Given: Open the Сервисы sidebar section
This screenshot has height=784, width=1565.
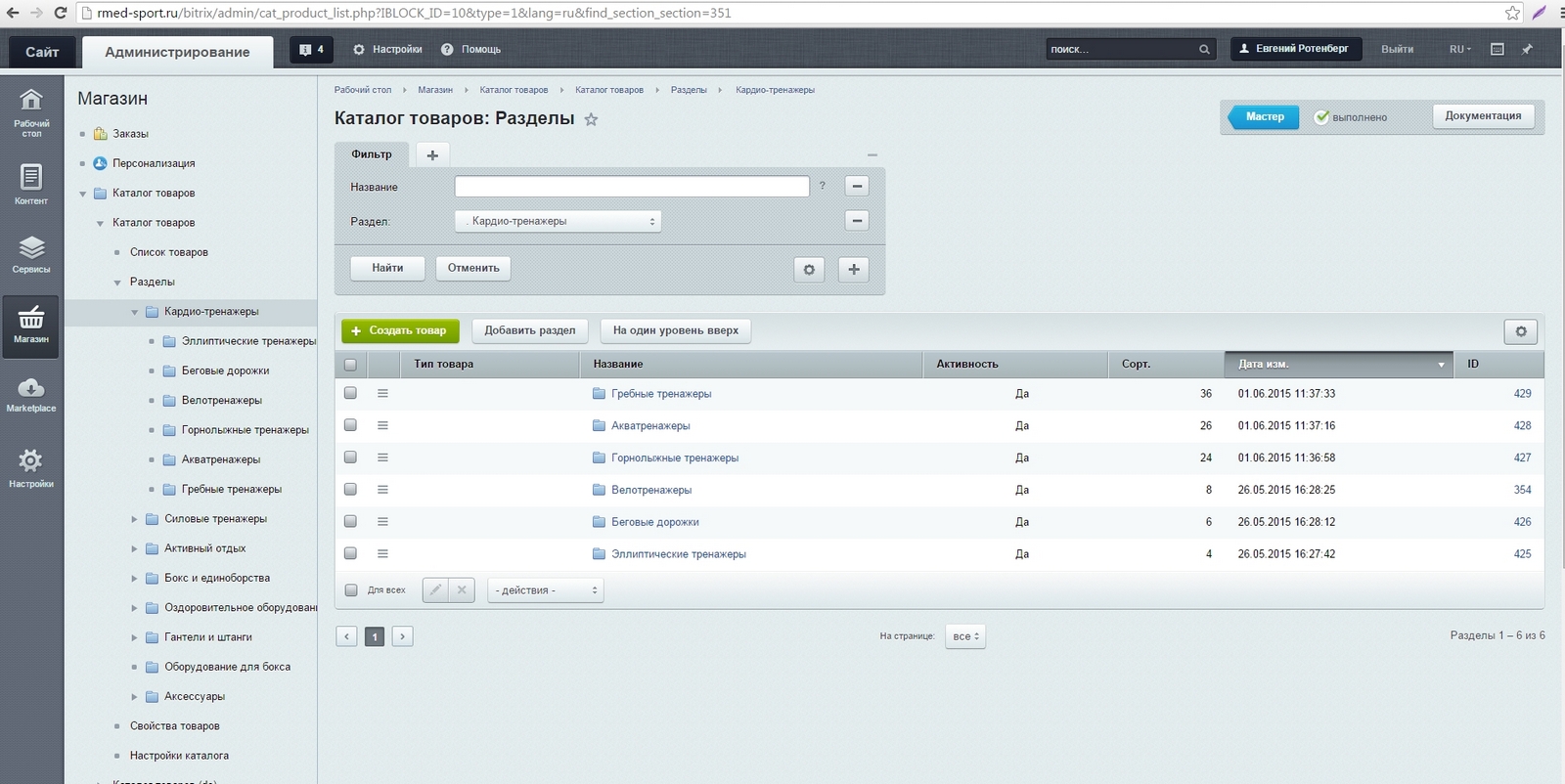Looking at the screenshot, I should point(31,254).
